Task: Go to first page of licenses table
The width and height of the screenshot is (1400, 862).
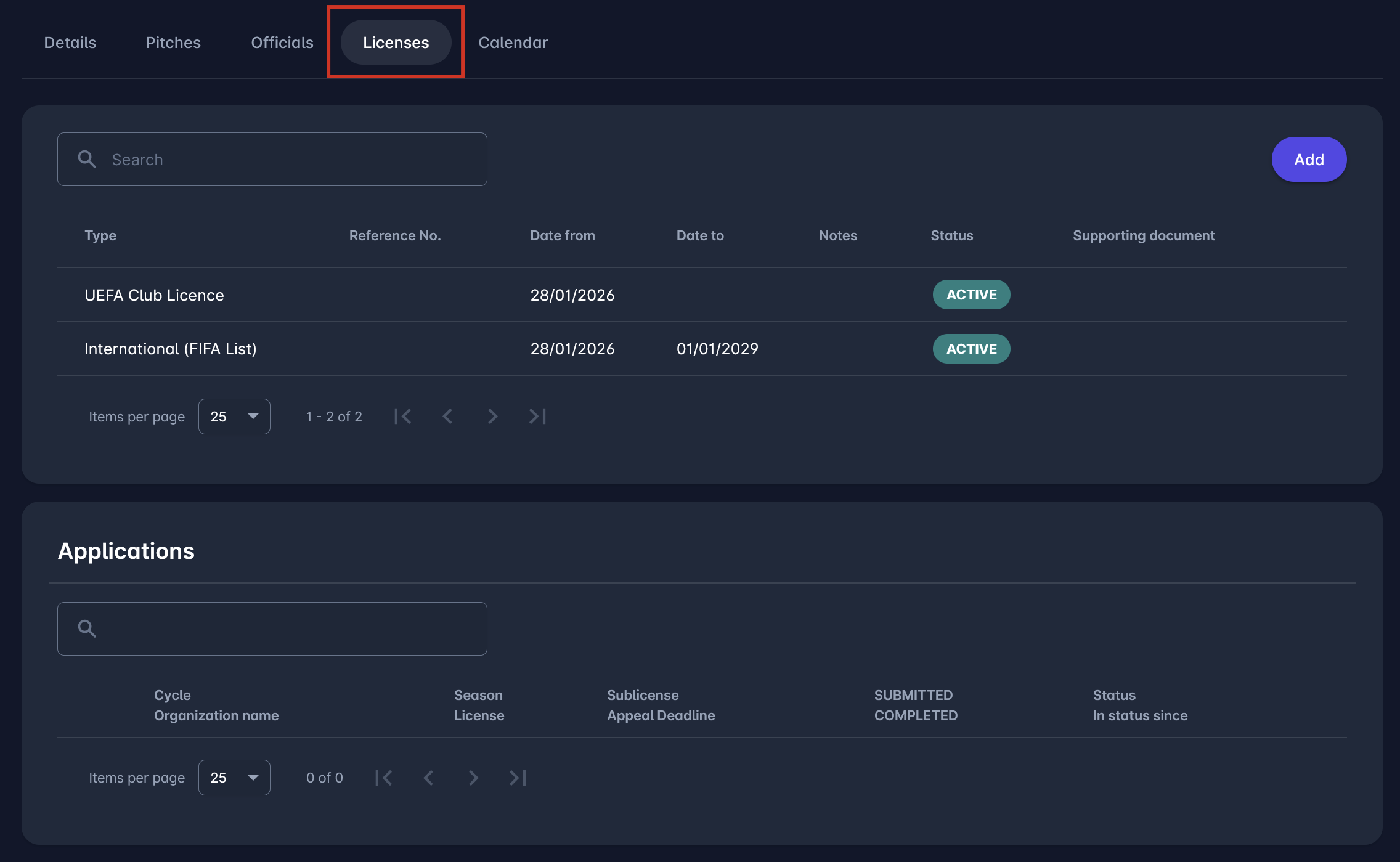Action: click(403, 417)
